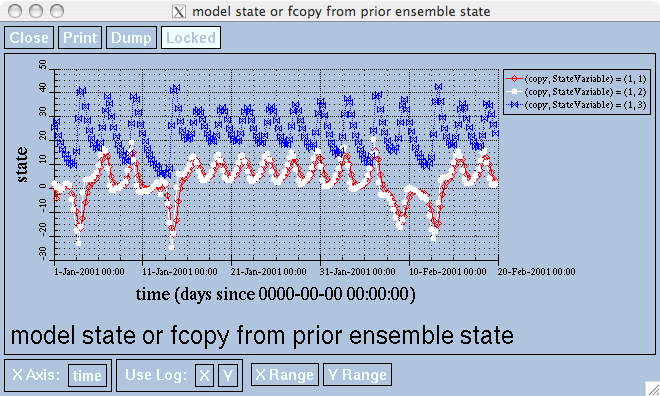Toggle log scale for Y axis
This screenshot has width=660, height=396.
[x=228, y=375]
